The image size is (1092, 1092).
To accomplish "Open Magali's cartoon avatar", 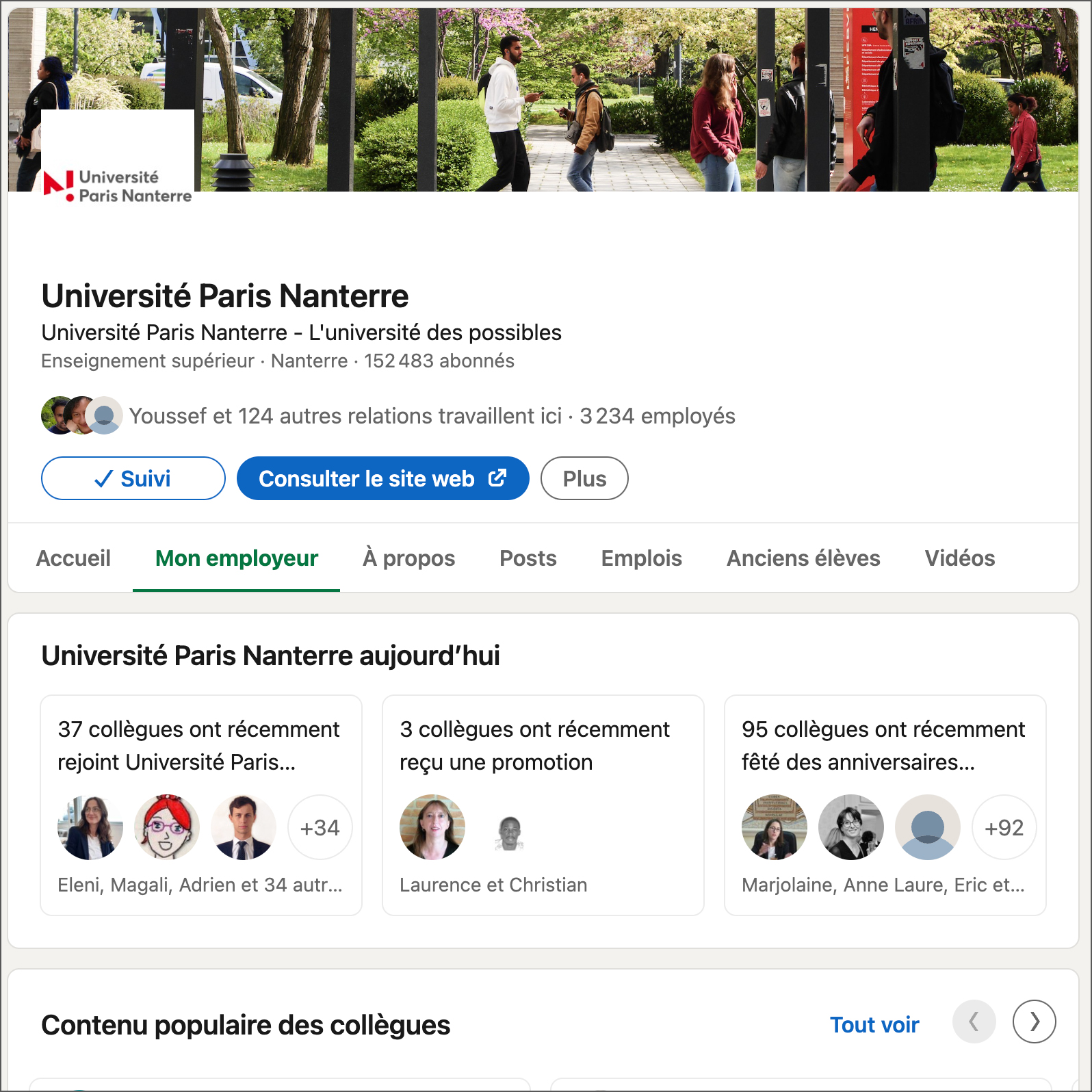I will coord(167,827).
